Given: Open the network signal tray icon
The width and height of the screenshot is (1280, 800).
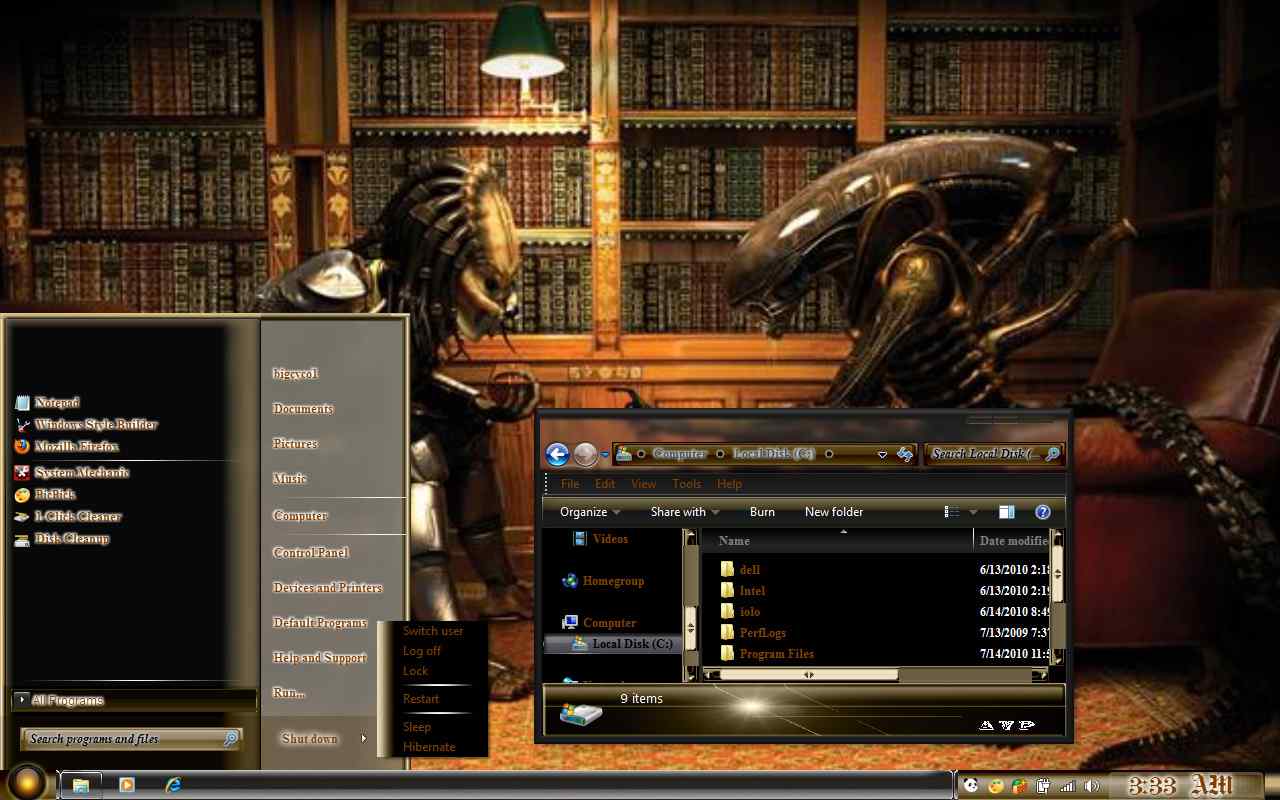Looking at the screenshot, I should click(1068, 786).
